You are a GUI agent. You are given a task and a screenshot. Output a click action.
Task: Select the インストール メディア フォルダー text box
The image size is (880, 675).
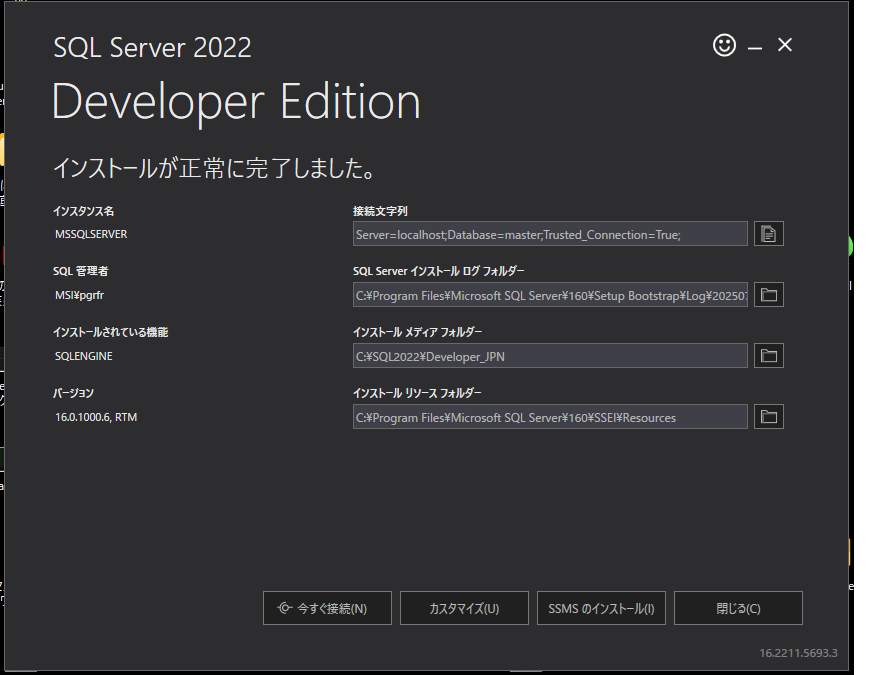click(x=550, y=355)
